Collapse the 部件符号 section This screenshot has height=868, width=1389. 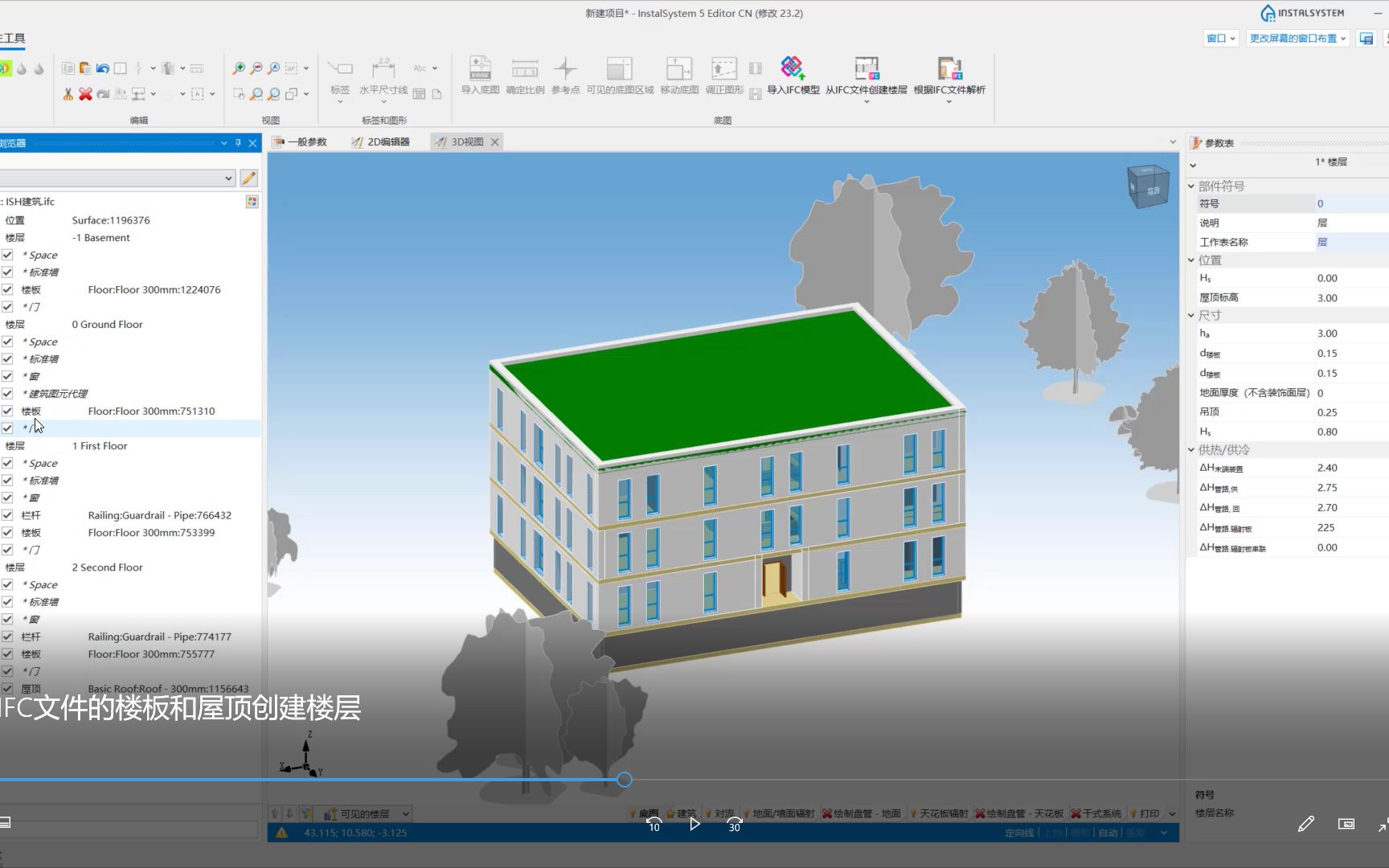click(x=1191, y=186)
